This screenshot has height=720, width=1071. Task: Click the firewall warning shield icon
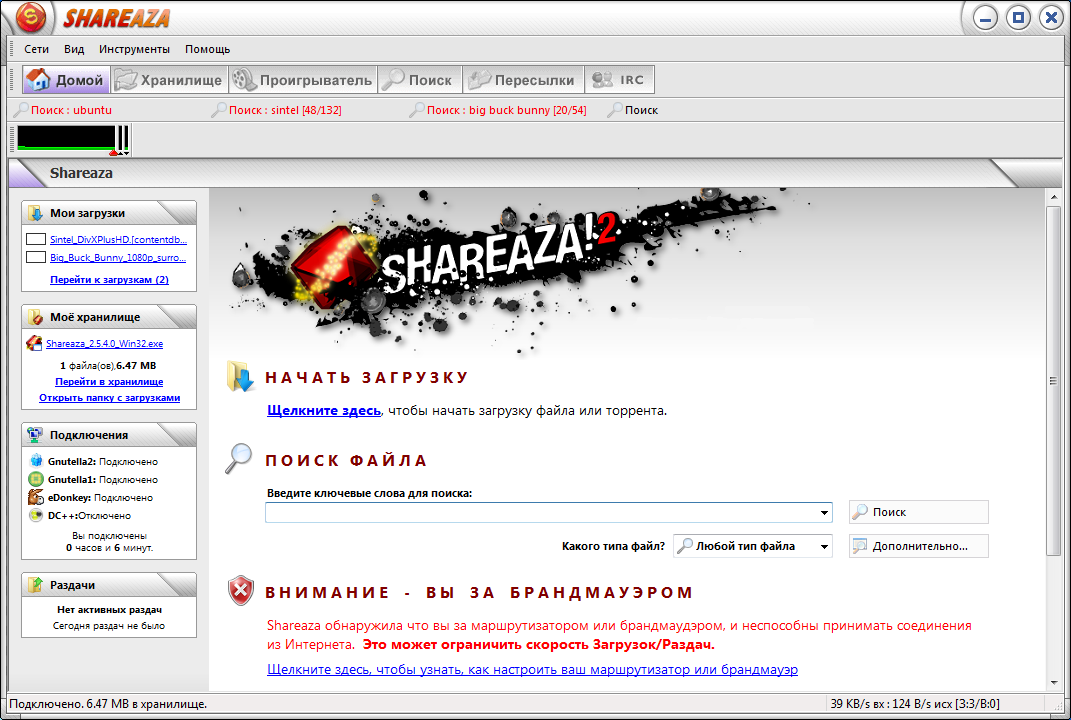[241, 591]
